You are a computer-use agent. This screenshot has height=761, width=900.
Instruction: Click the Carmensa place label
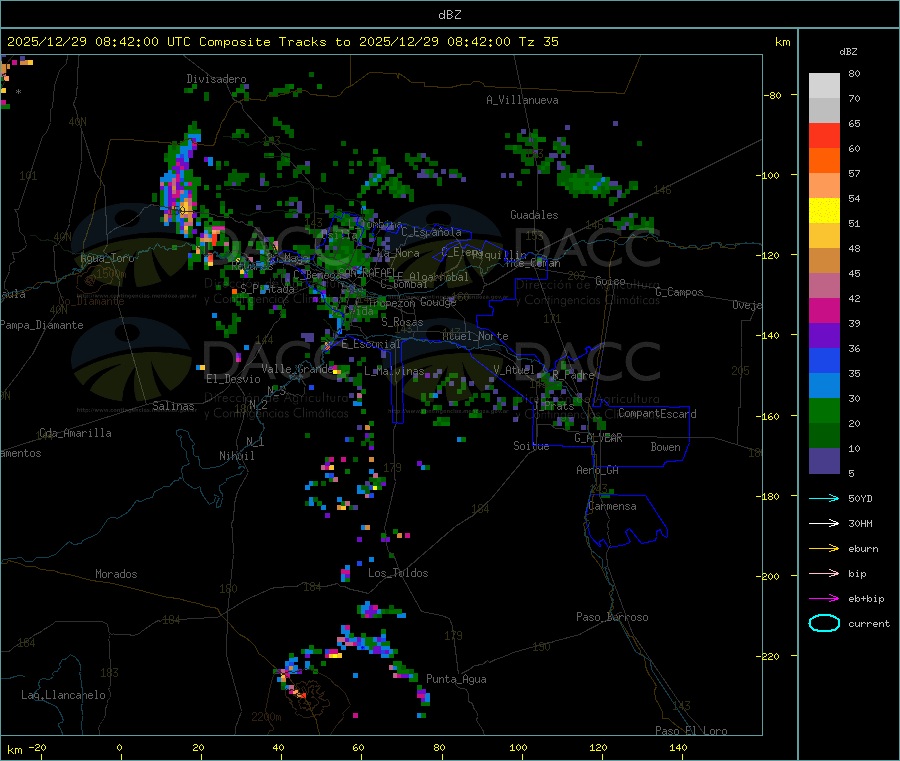coord(612,506)
